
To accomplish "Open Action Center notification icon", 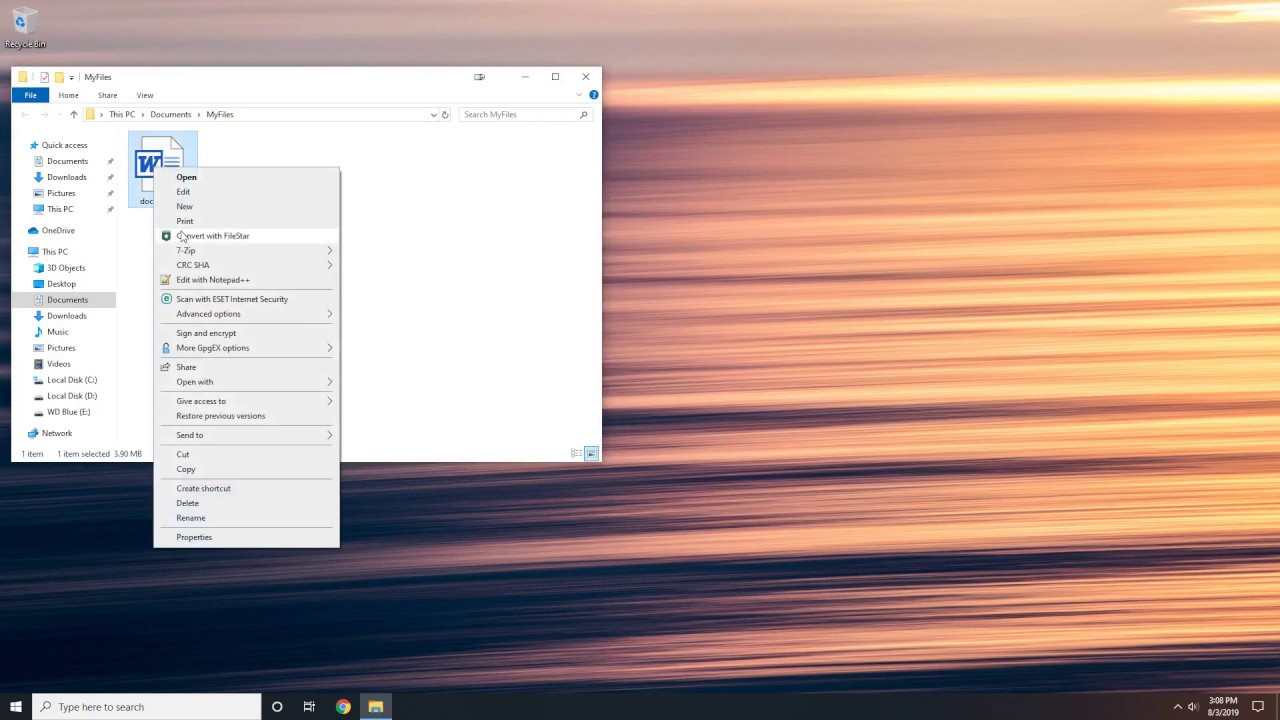I will 1258,707.
